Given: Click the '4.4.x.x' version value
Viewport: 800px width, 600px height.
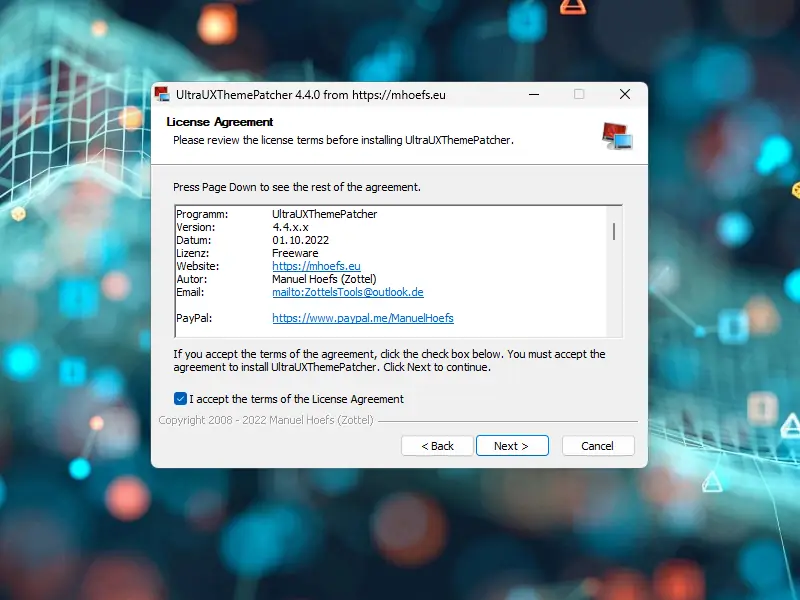Looking at the screenshot, I should (x=290, y=227).
